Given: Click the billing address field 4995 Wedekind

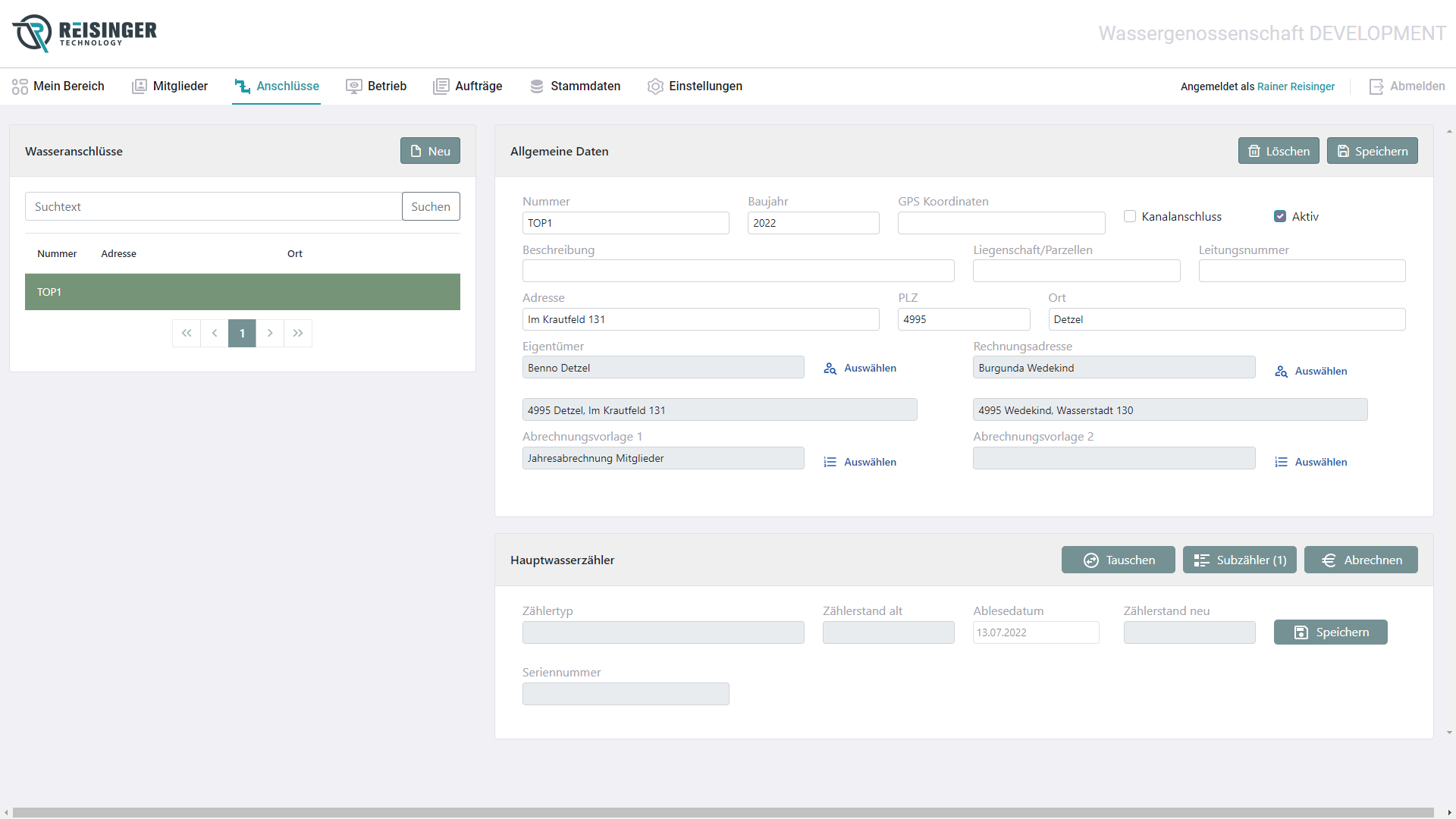Looking at the screenshot, I should coord(1170,410).
